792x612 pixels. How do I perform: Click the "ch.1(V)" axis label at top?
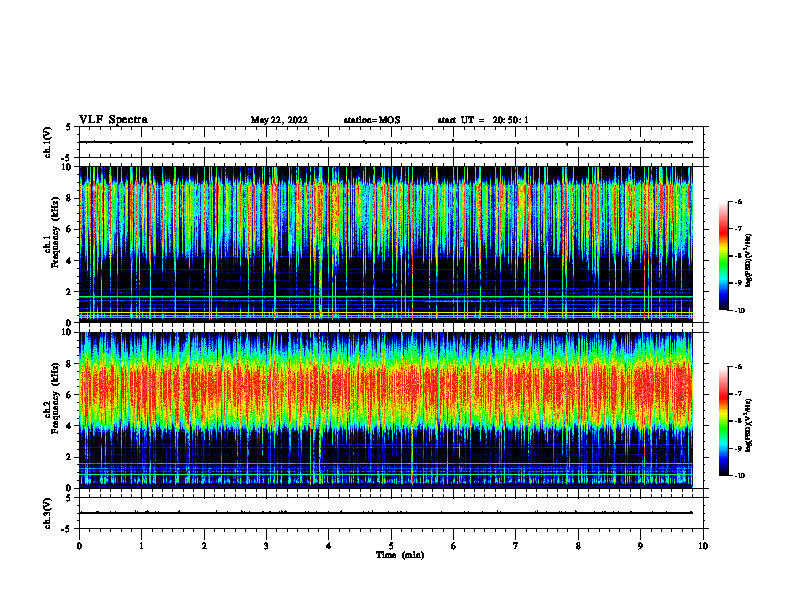(48, 142)
